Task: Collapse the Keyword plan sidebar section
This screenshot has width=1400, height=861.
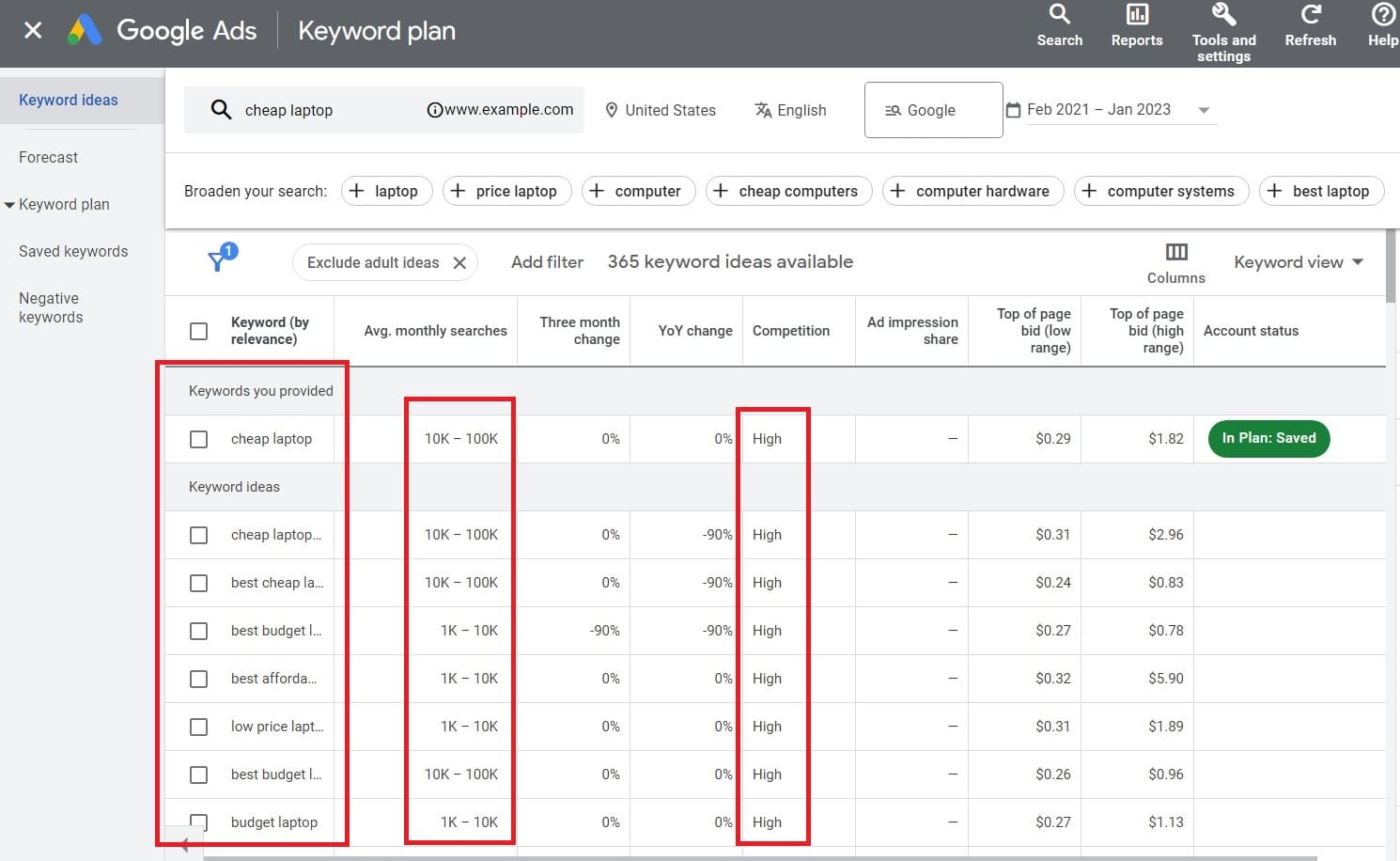Action: 9,204
